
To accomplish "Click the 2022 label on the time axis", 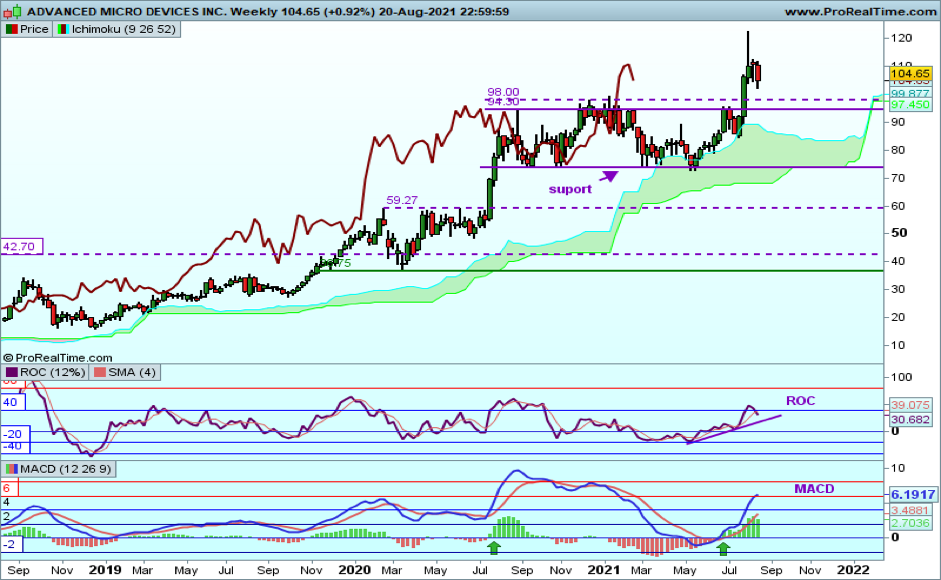I will 853,569.
